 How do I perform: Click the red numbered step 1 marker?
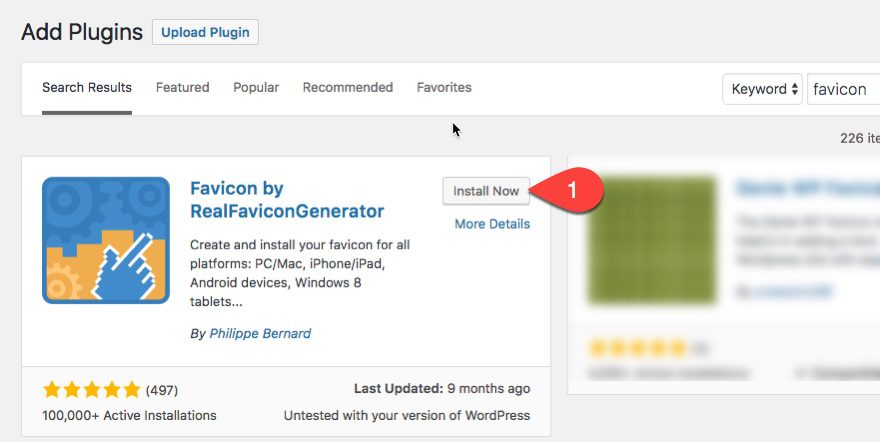click(574, 189)
